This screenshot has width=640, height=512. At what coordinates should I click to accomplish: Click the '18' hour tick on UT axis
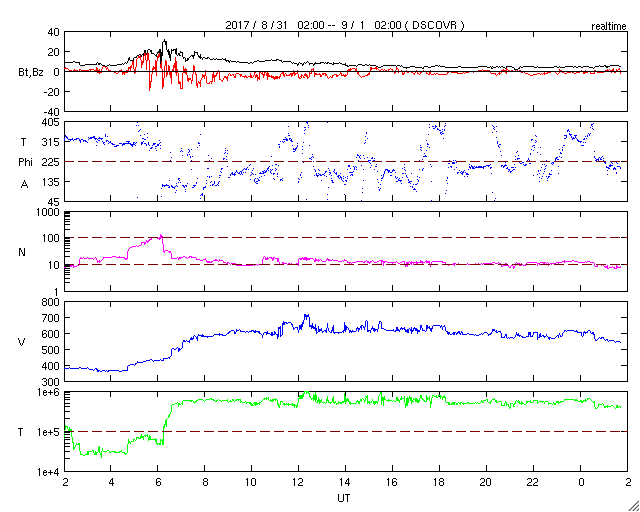[440, 482]
